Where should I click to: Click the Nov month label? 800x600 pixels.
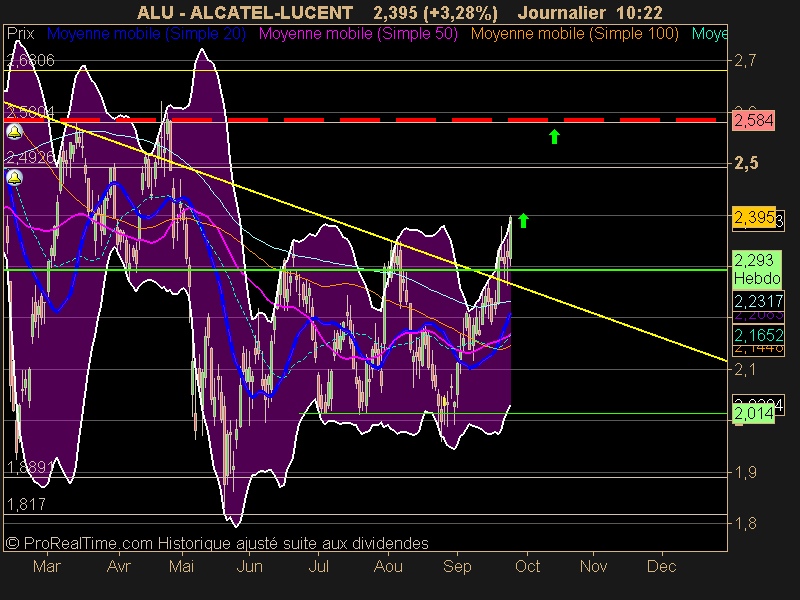tap(593, 566)
